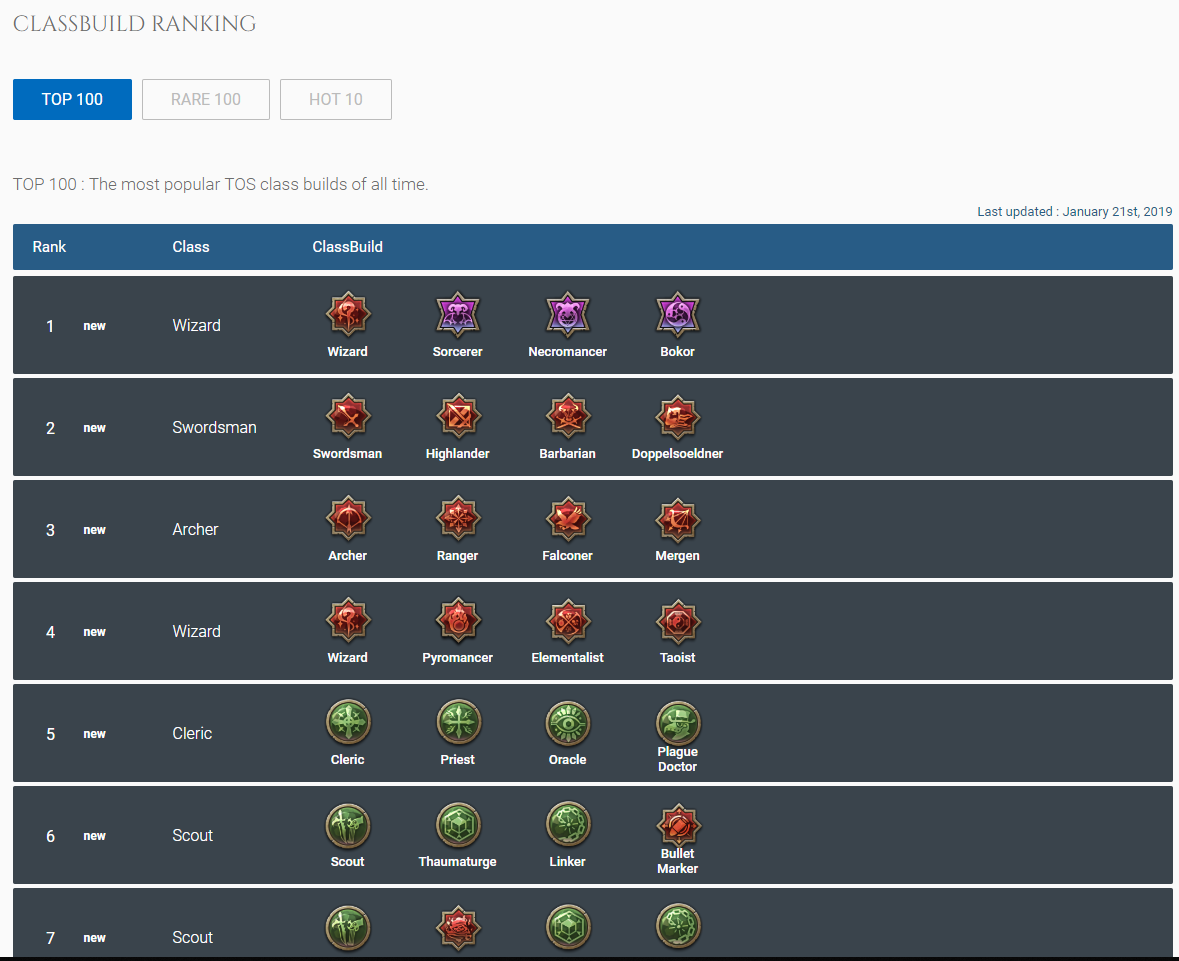Click the Oracle class icon
This screenshot has width=1179, height=961.
tap(568, 724)
